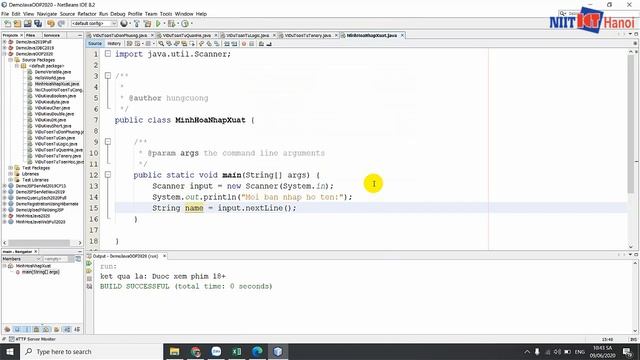Open HelloWorld.java in project tree
Screen dimensions: 640x360
(49, 78)
